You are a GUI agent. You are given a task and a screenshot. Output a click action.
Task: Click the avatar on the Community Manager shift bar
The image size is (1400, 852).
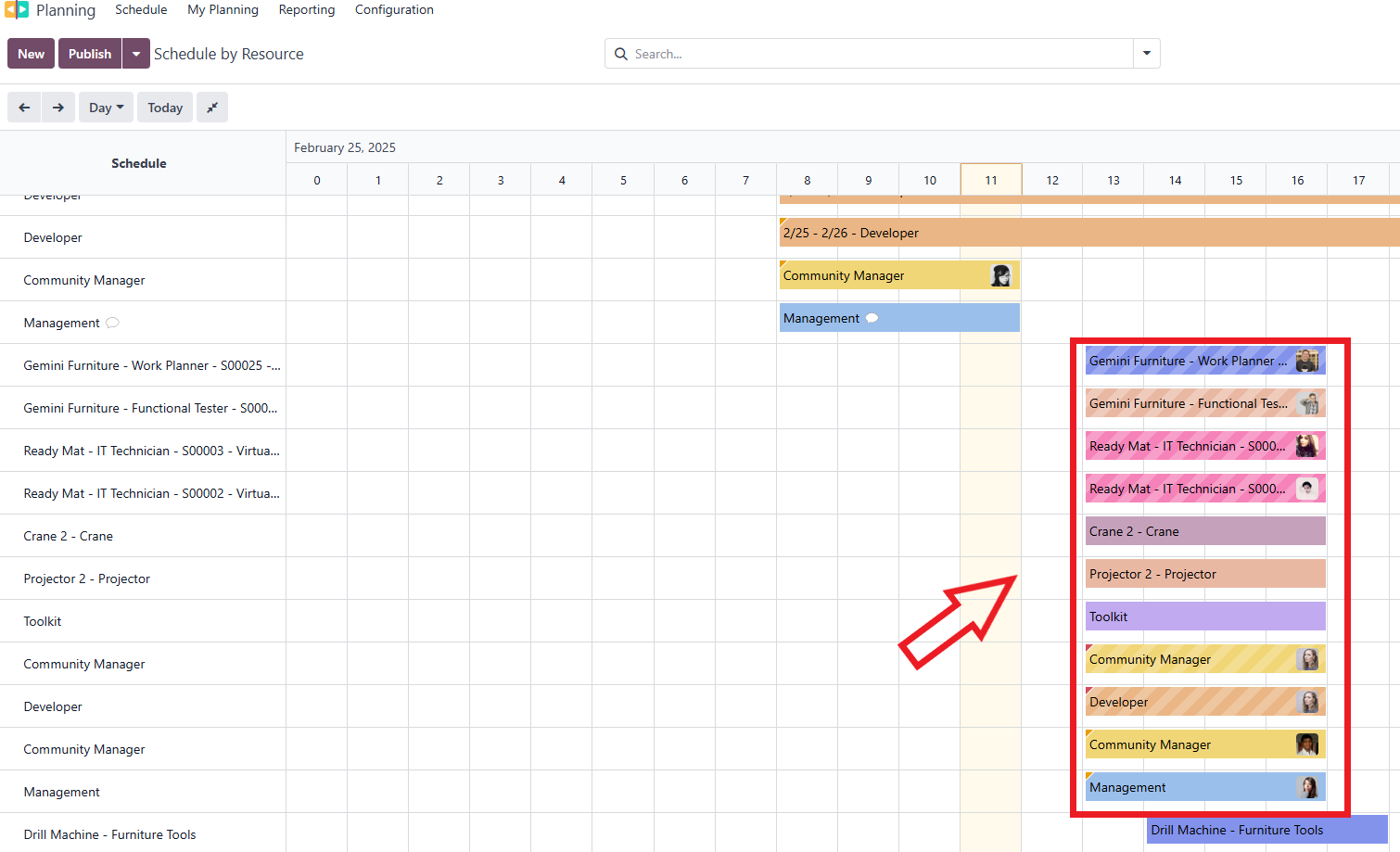click(x=1000, y=275)
